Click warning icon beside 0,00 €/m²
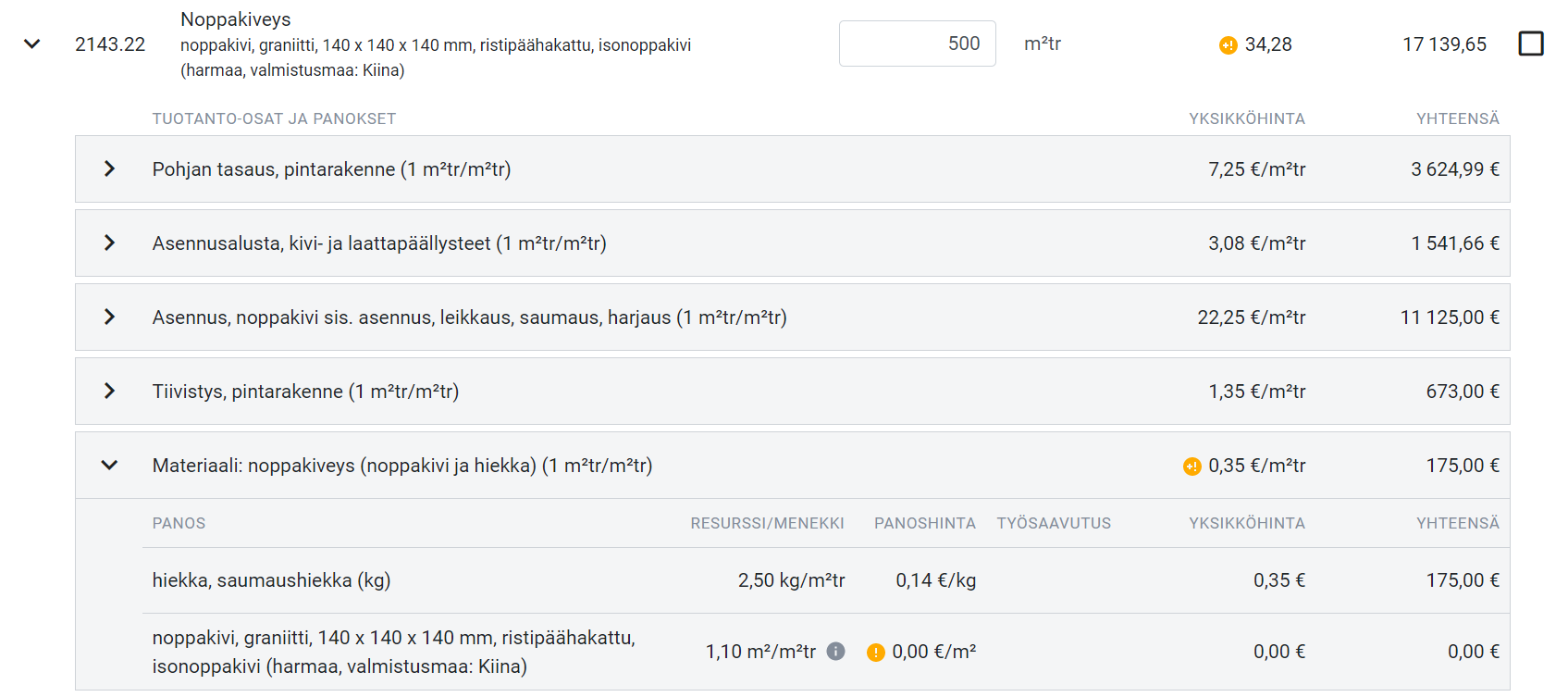1568x697 pixels. (875, 653)
